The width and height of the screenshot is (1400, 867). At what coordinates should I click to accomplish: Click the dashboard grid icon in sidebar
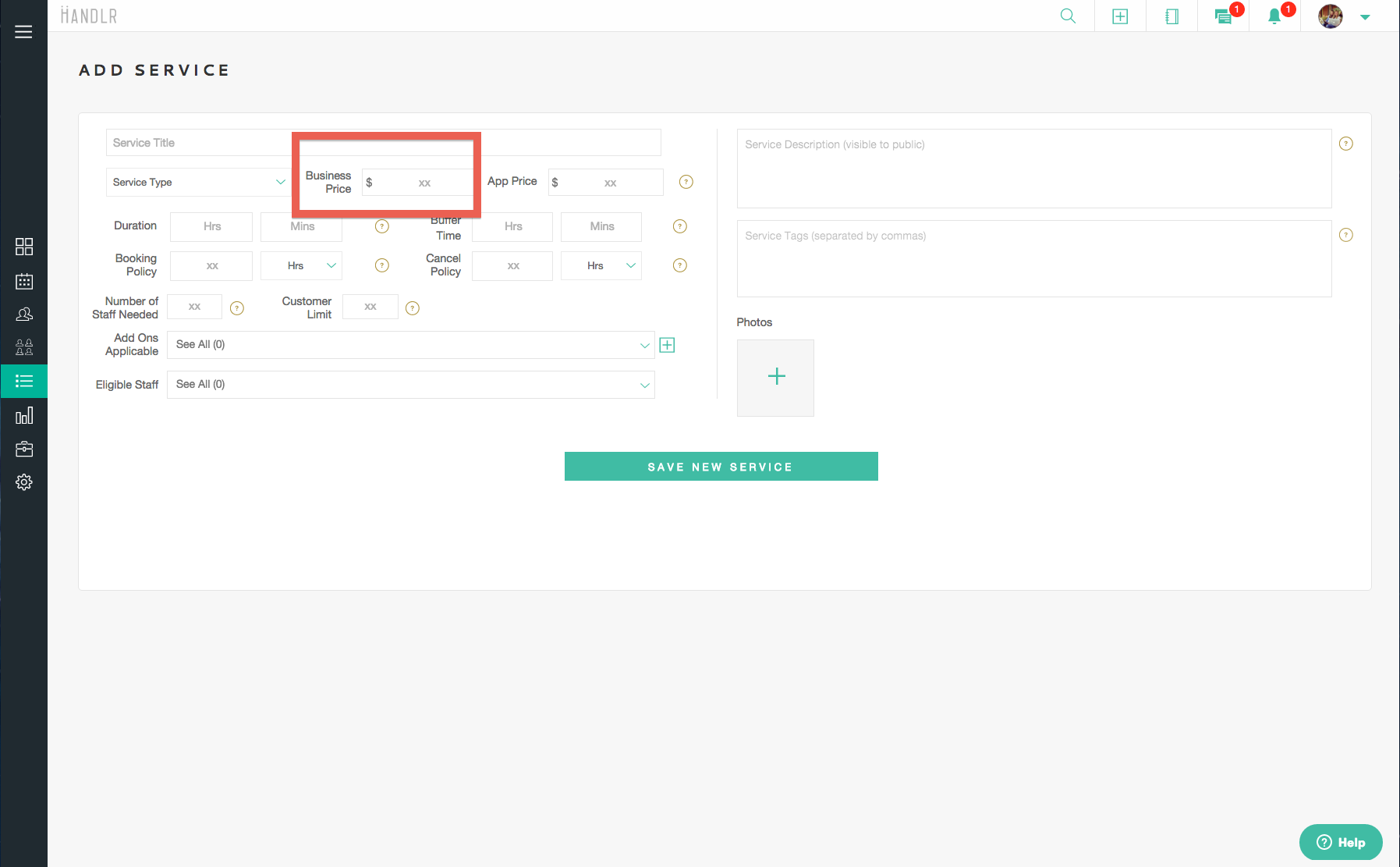pos(24,247)
